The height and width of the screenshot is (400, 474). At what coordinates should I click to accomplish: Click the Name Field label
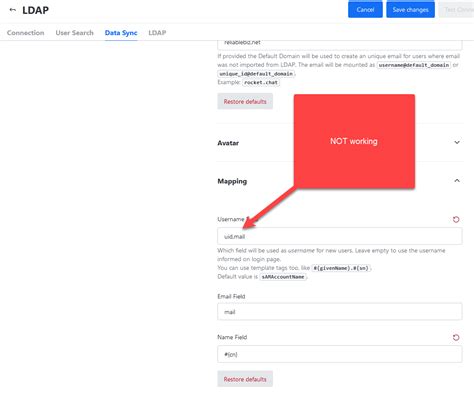tap(232, 337)
